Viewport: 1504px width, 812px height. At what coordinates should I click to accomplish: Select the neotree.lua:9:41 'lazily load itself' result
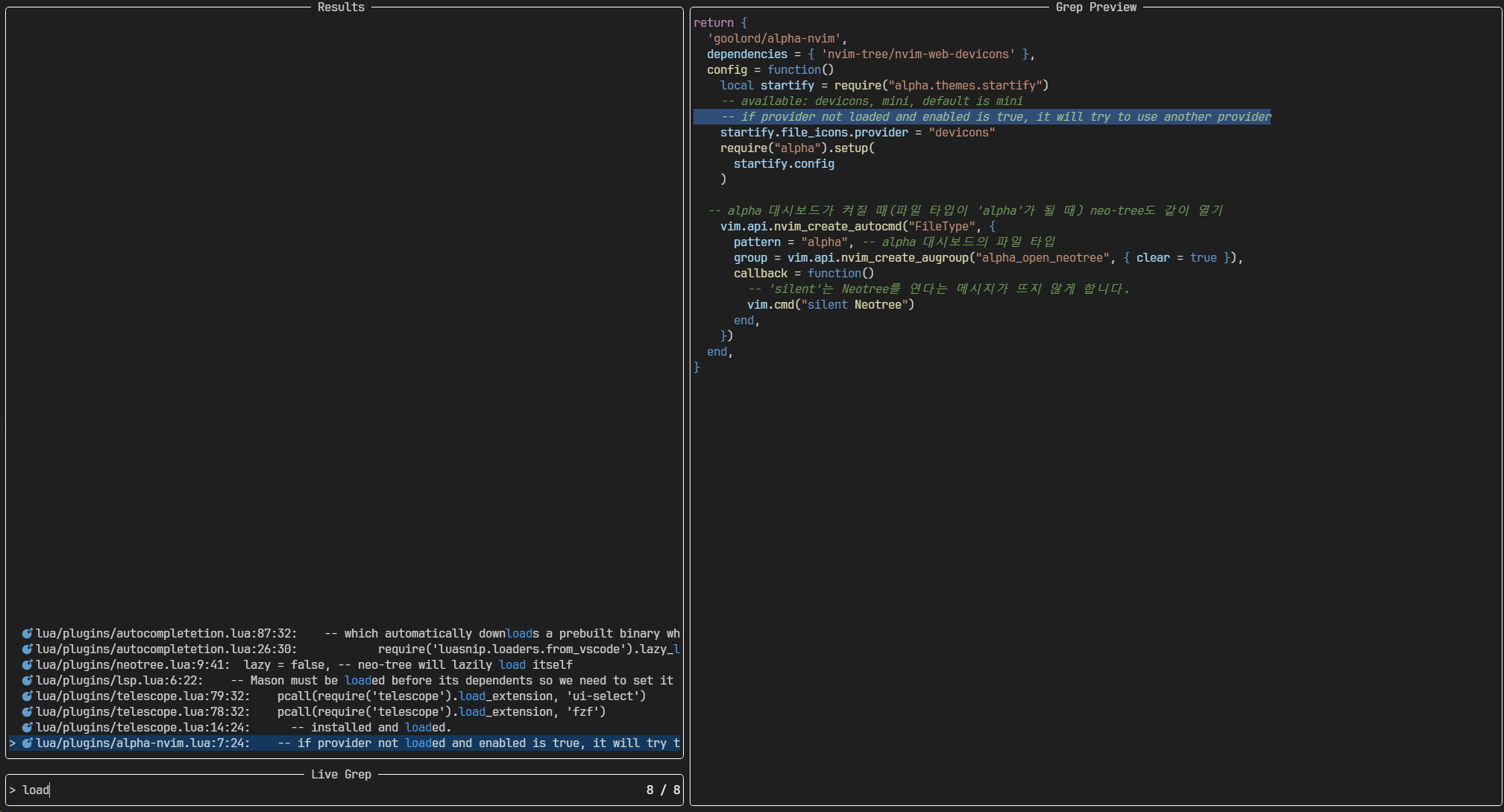[298, 665]
